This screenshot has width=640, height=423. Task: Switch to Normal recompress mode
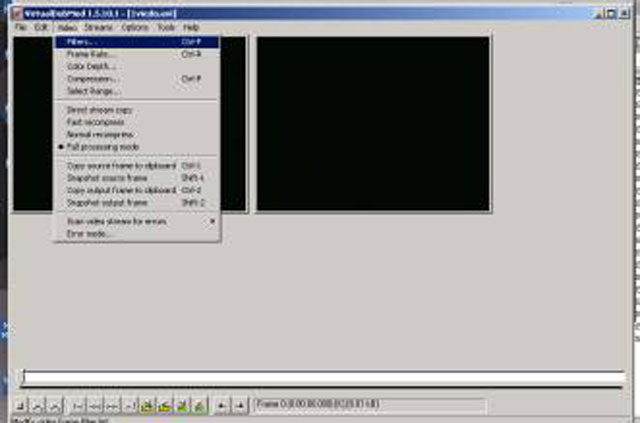click(137, 134)
